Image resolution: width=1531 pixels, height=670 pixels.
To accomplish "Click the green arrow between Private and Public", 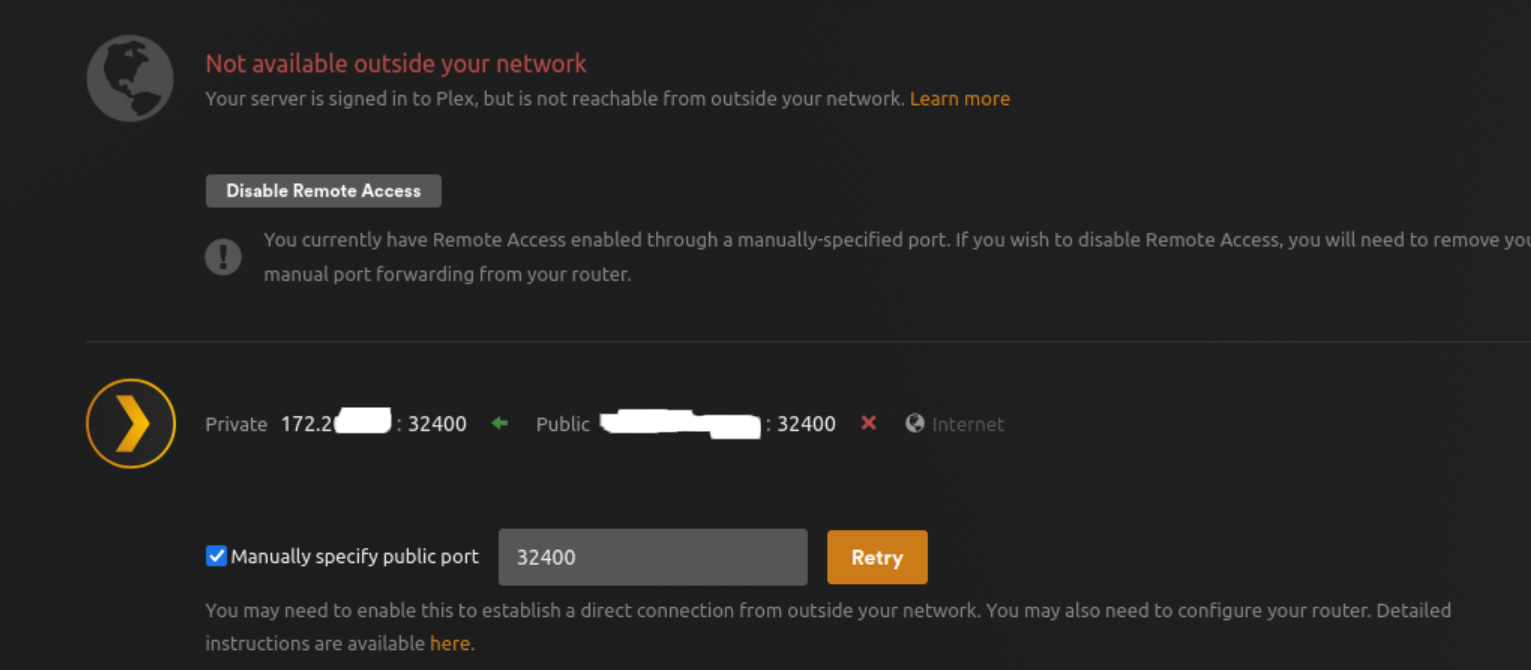I will 500,424.
